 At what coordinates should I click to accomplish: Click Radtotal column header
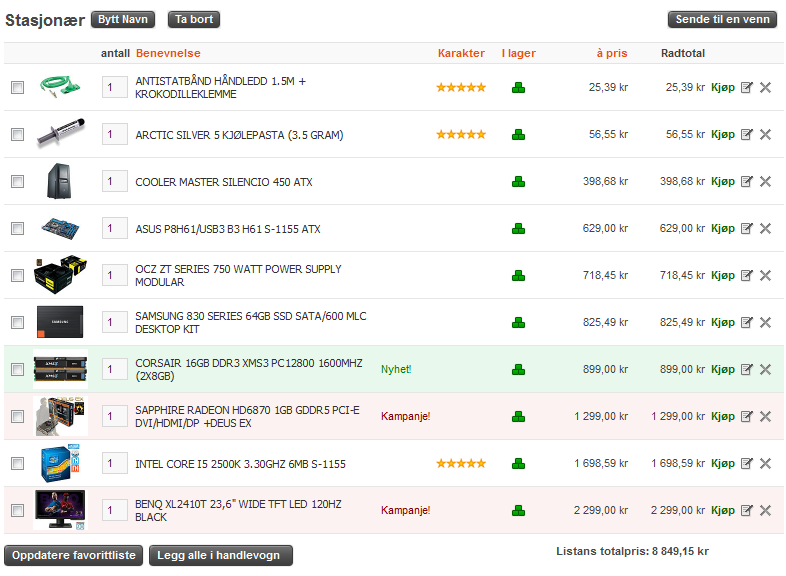point(683,53)
